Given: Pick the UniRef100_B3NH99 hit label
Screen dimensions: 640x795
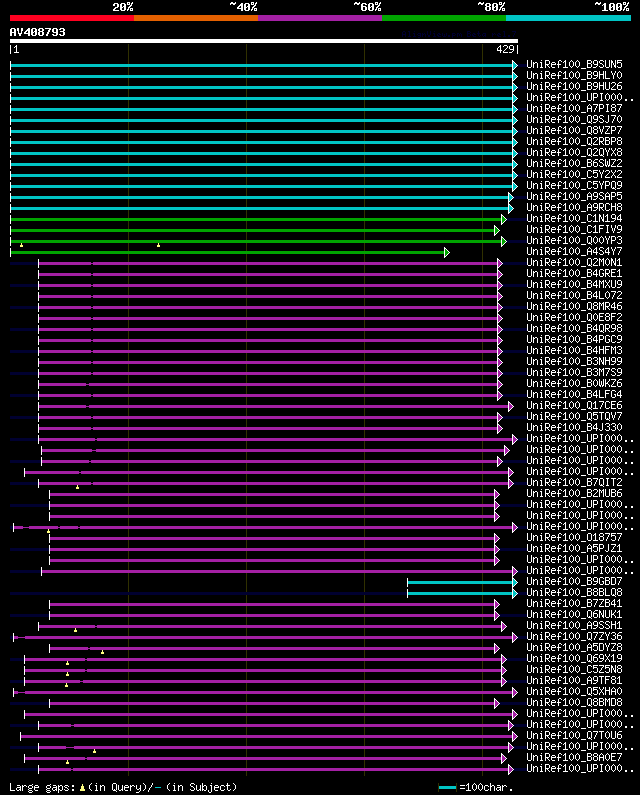Looking at the screenshot, I should (x=574, y=362).
